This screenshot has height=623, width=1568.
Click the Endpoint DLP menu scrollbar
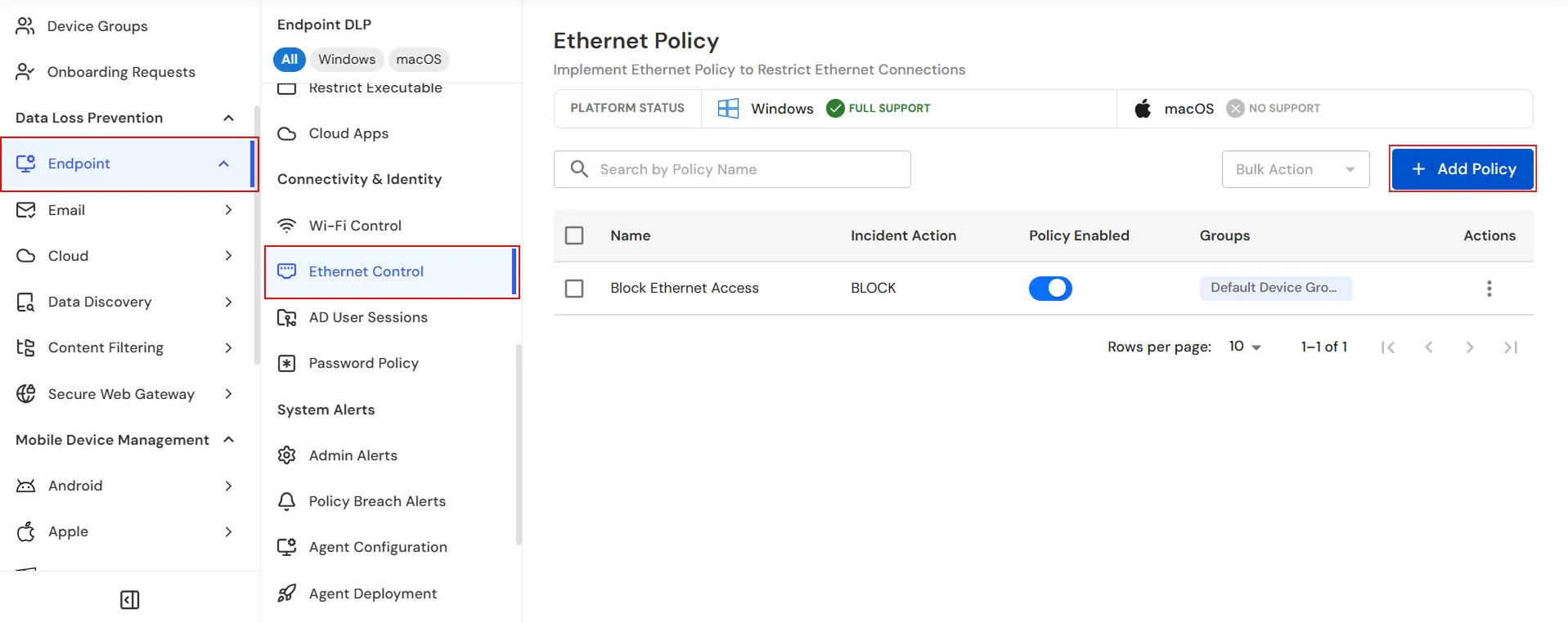click(519, 445)
